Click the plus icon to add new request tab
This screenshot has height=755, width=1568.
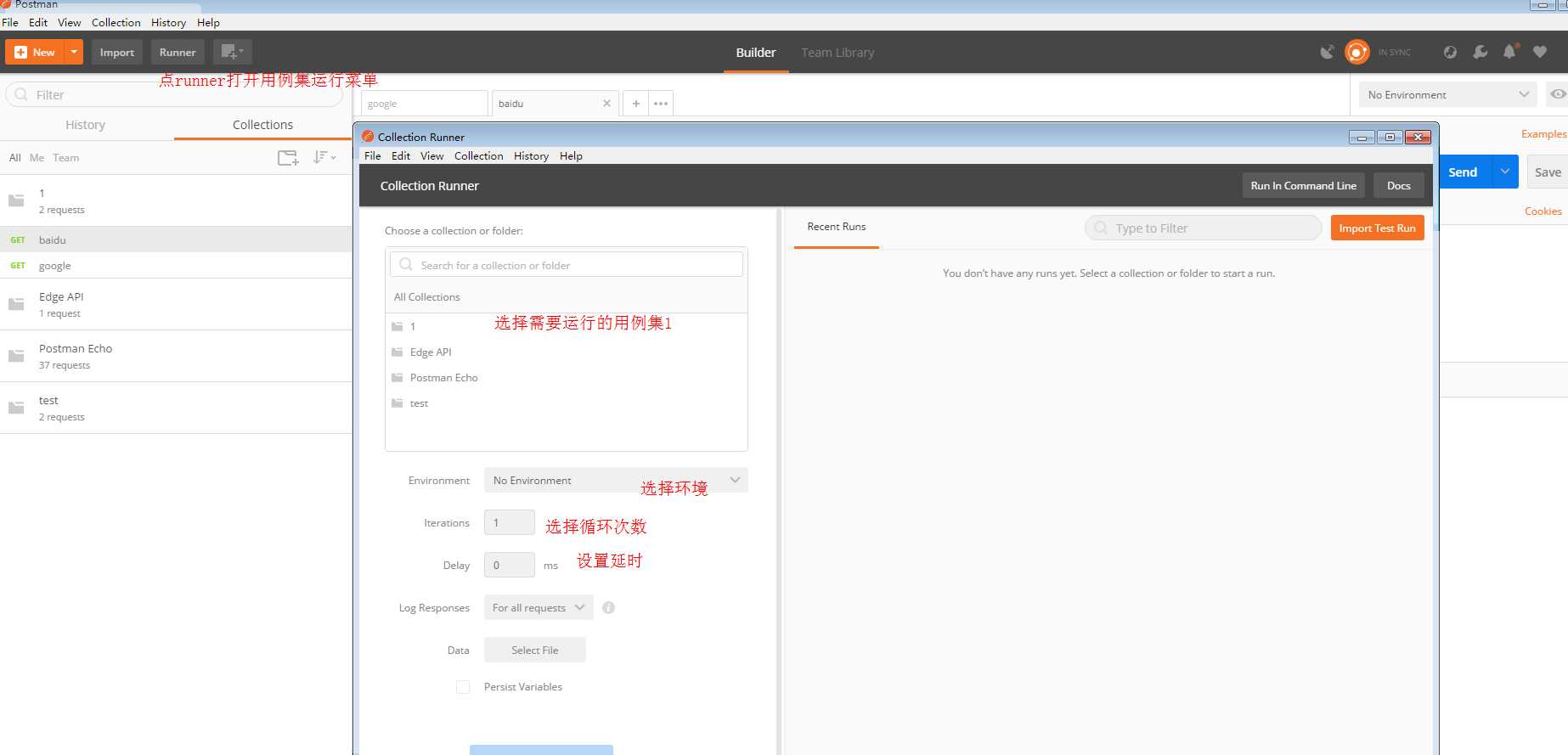point(635,104)
